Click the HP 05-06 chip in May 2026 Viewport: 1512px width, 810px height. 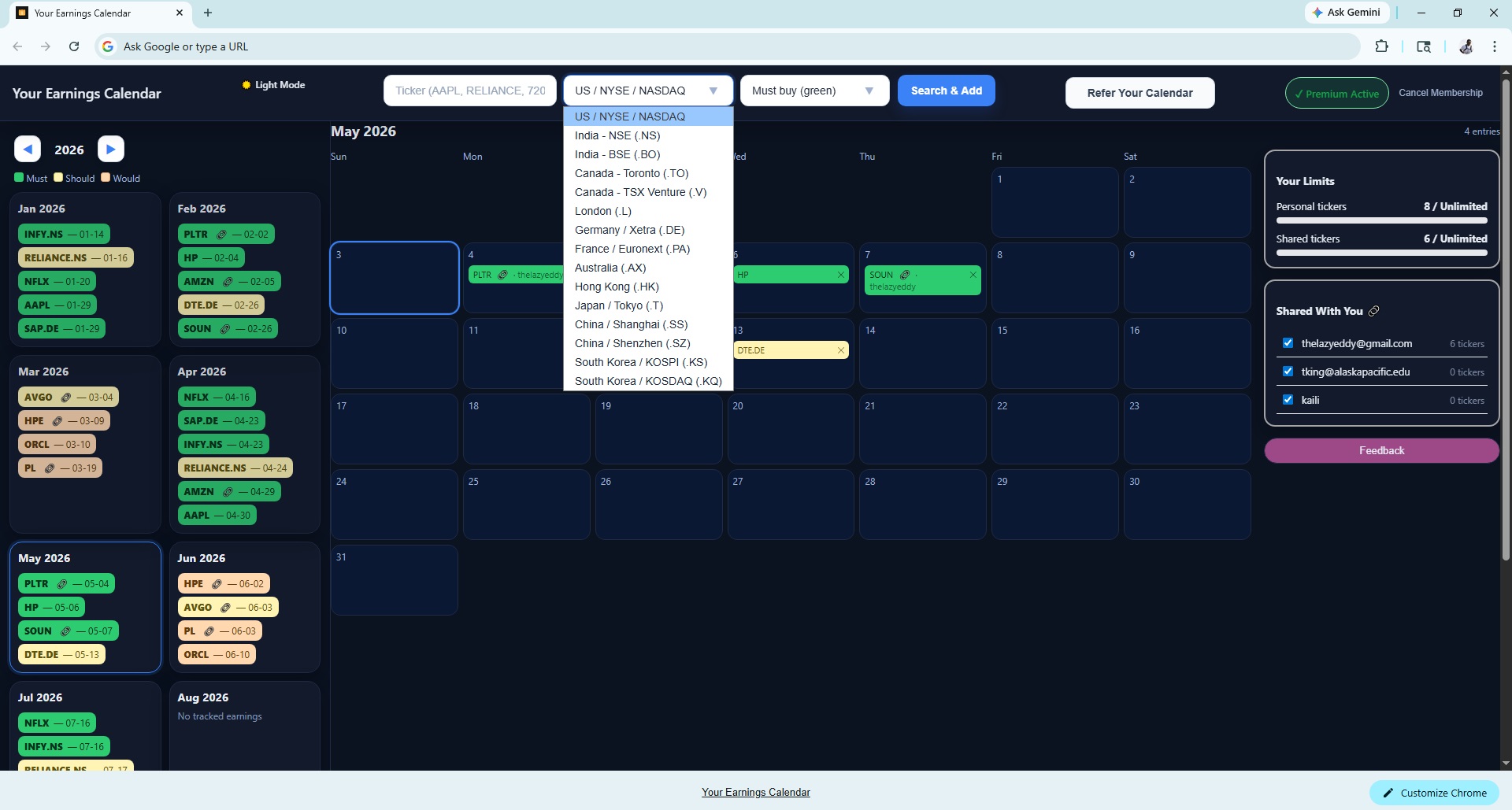click(51, 608)
